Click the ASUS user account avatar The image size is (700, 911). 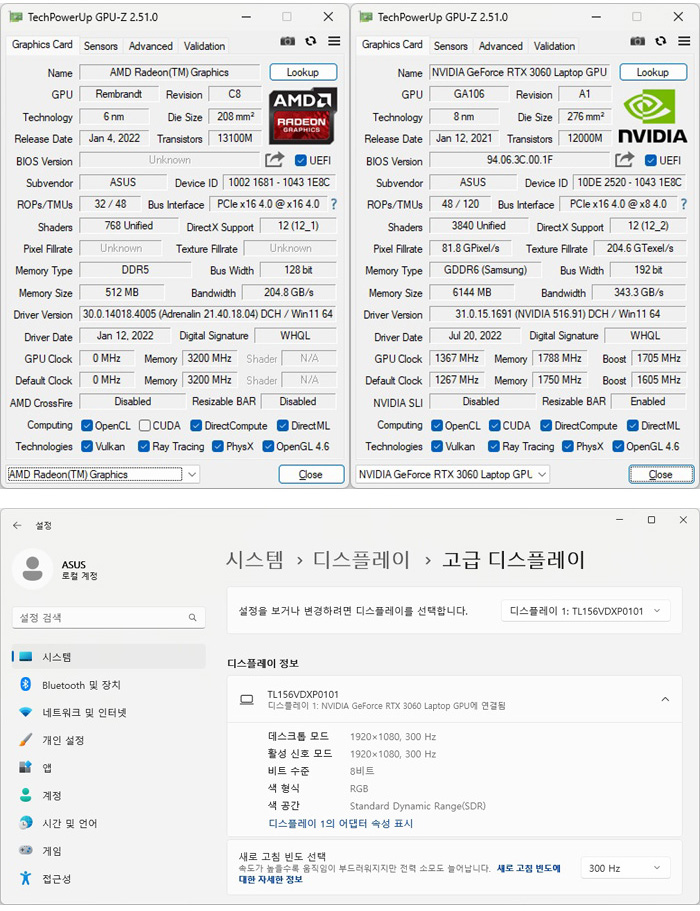click(33, 569)
